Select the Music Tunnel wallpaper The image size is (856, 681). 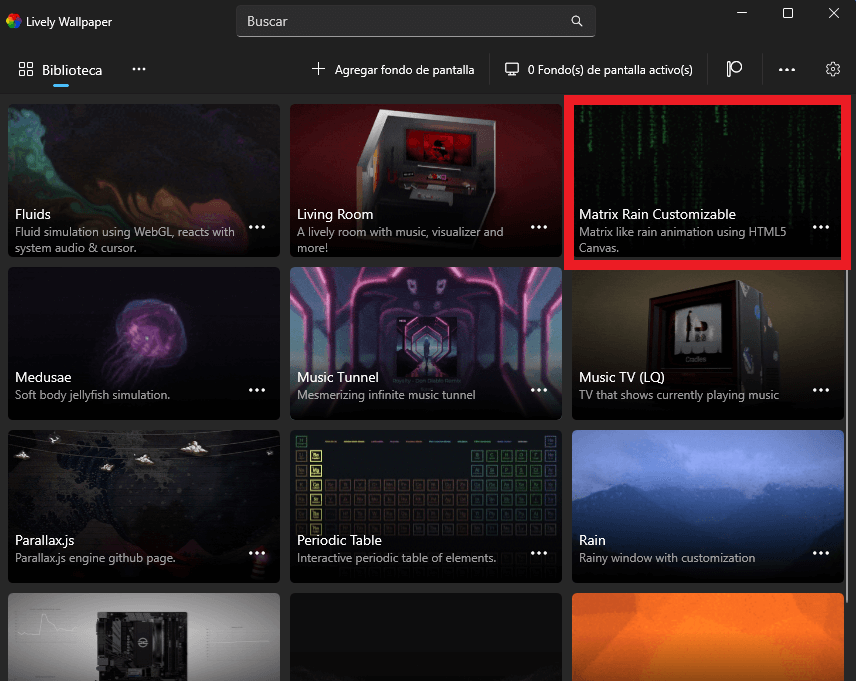pos(426,343)
